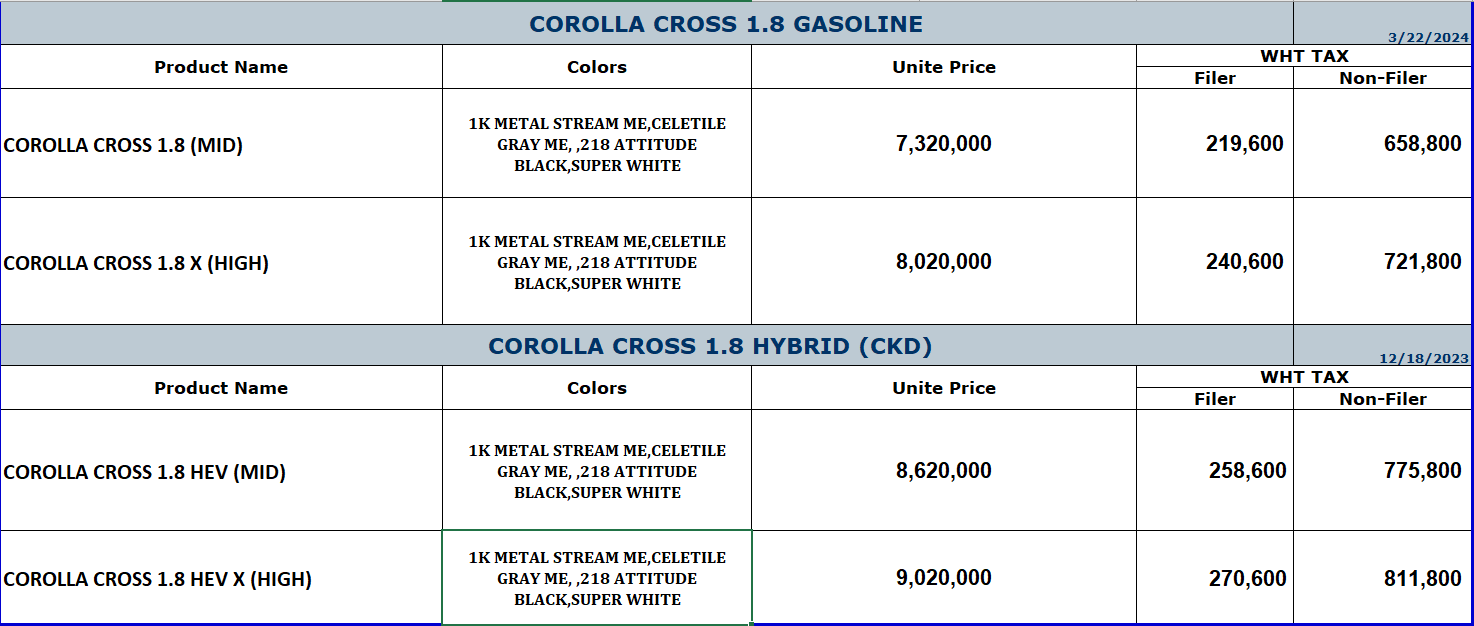Image resolution: width=1474 pixels, height=626 pixels.
Task: Select the 270,600 filer tax cell
Action: pos(1247,578)
